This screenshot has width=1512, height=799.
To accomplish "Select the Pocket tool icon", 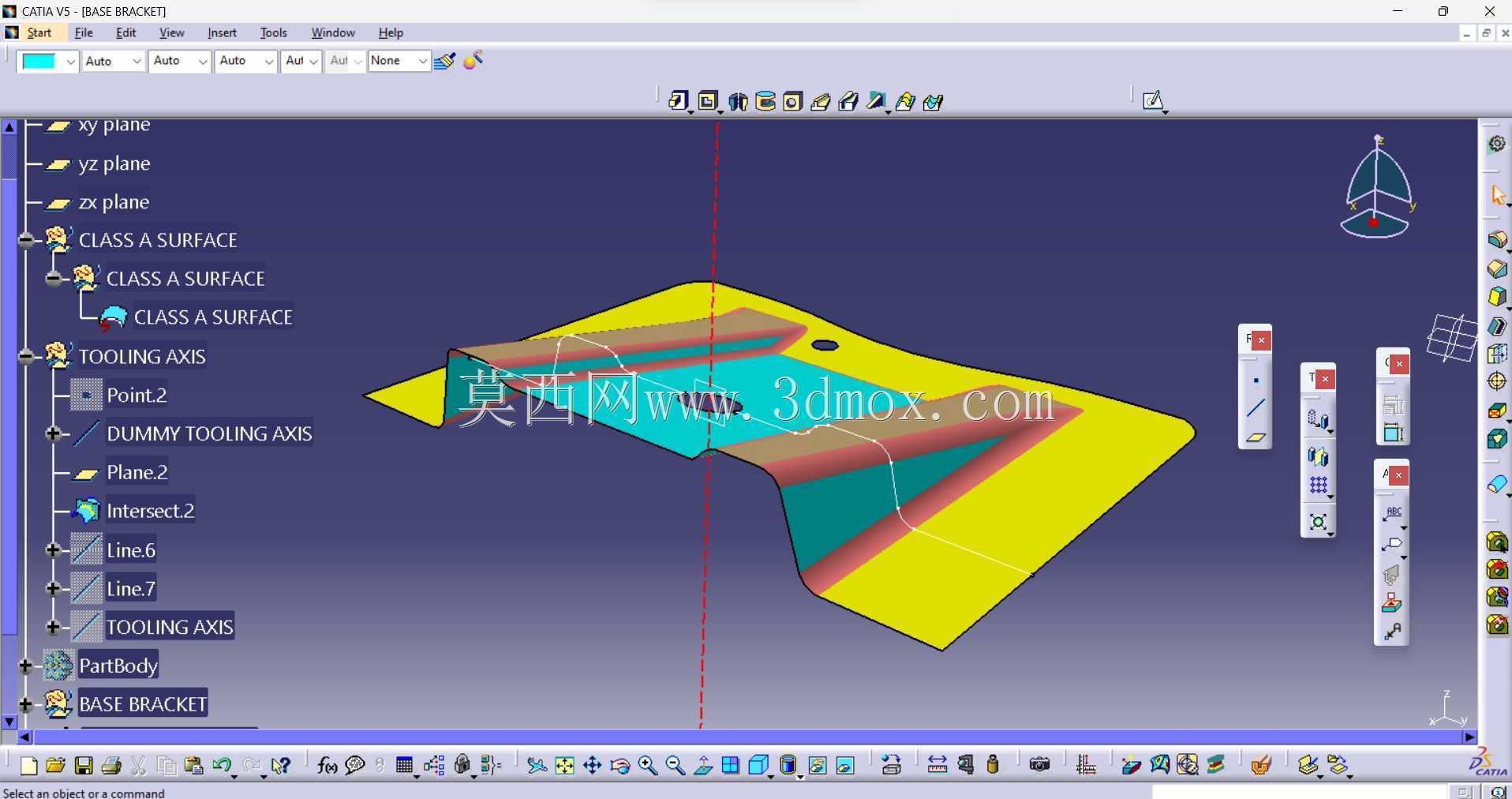I will coord(708,101).
